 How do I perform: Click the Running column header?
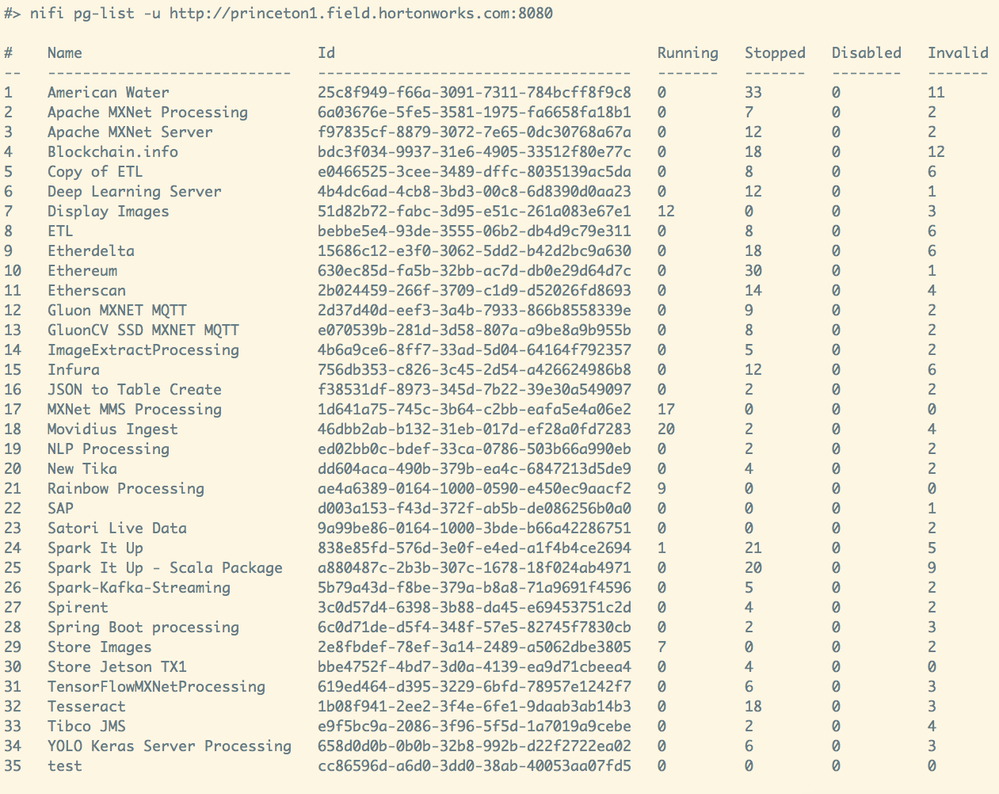click(687, 52)
